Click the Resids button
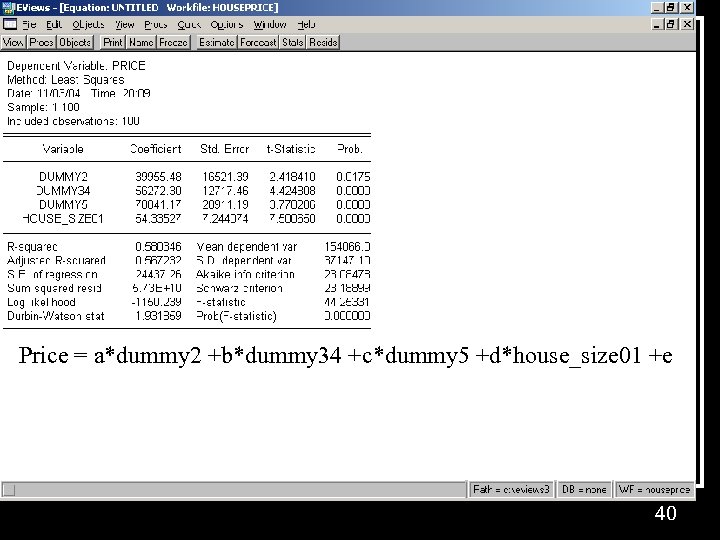Screen dimensions: 720x540 click(323, 43)
